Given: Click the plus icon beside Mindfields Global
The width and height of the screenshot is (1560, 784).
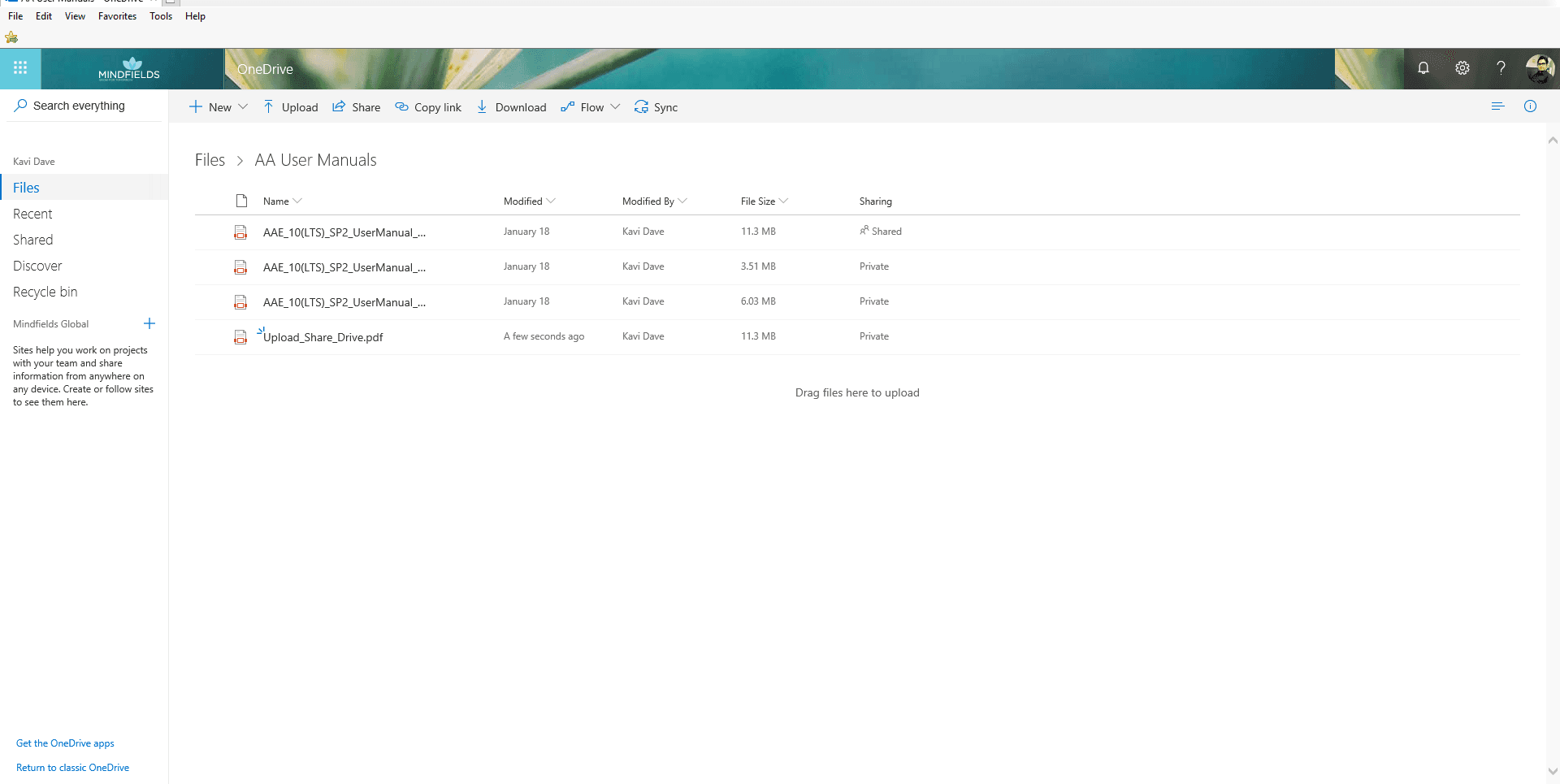Looking at the screenshot, I should tap(149, 323).
